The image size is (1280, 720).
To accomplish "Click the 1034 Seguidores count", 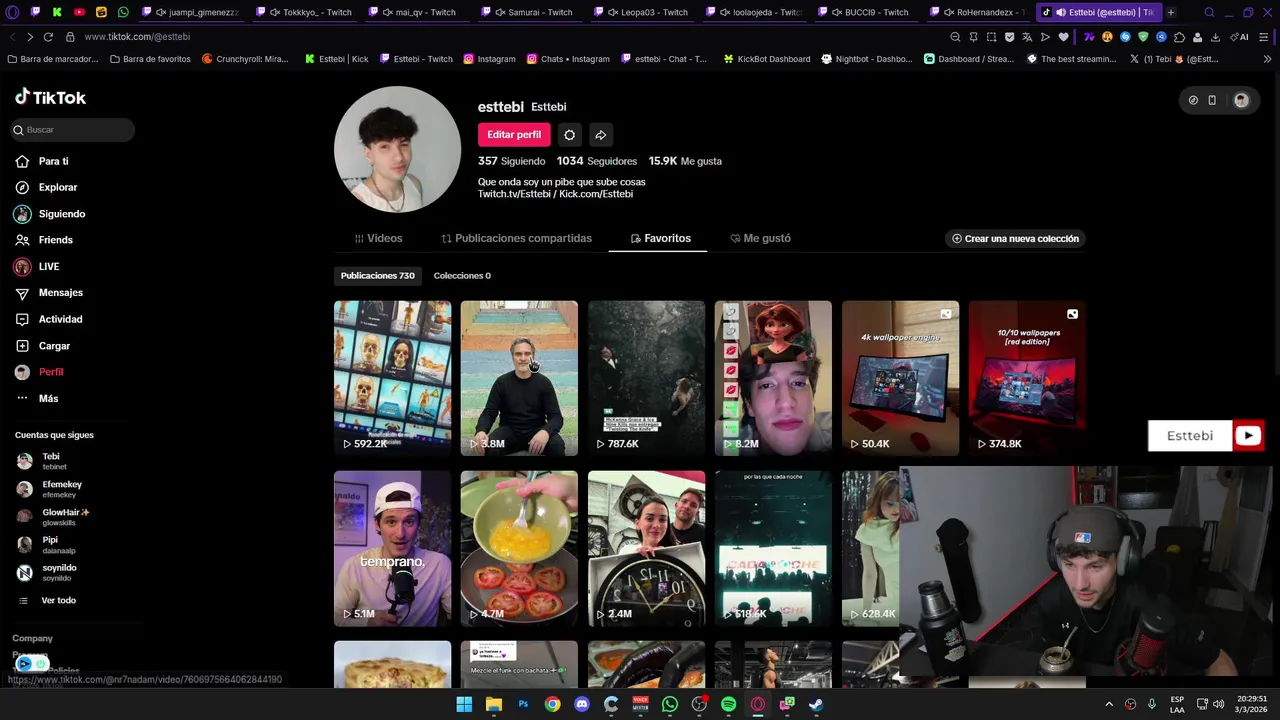I will [597, 161].
